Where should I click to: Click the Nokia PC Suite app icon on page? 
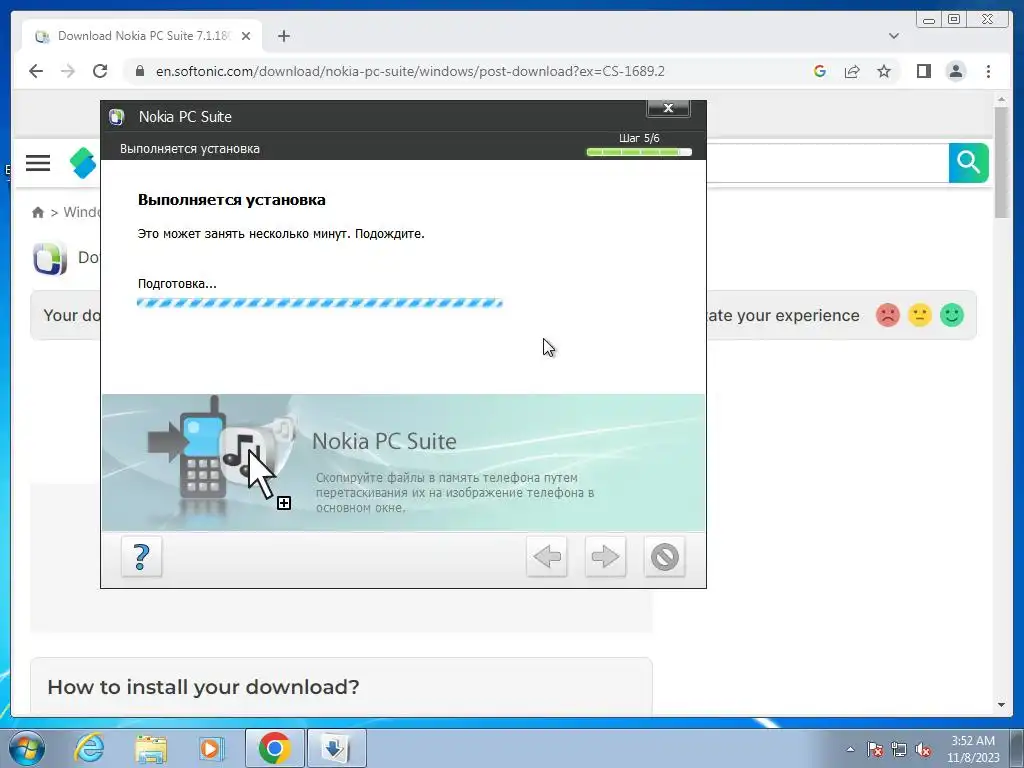(50, 258)
